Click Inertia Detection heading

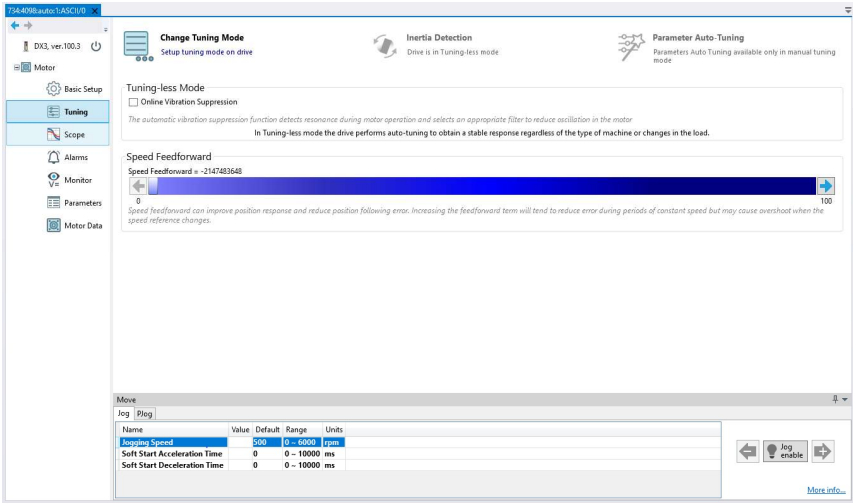coord(439,38)
